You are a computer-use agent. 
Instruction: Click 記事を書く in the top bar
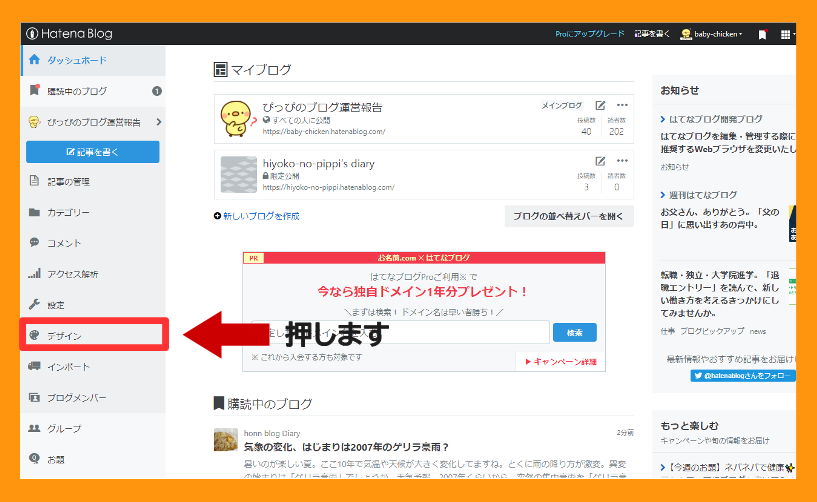(x=652, y=34)
